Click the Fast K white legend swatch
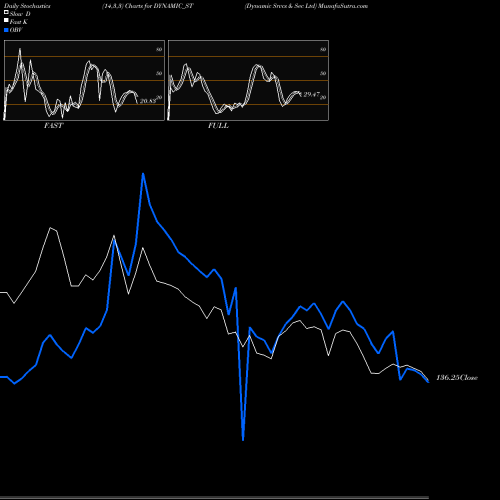The image size is (500, 500). click(x=6, y=21)
